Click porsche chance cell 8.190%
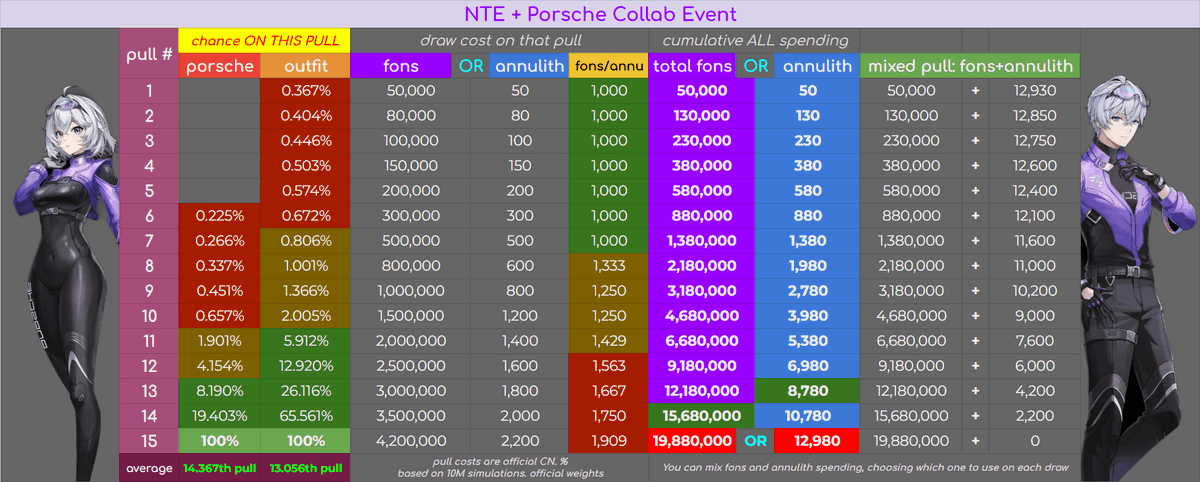Screen dimensions: 1200x482 click(219, 391)
